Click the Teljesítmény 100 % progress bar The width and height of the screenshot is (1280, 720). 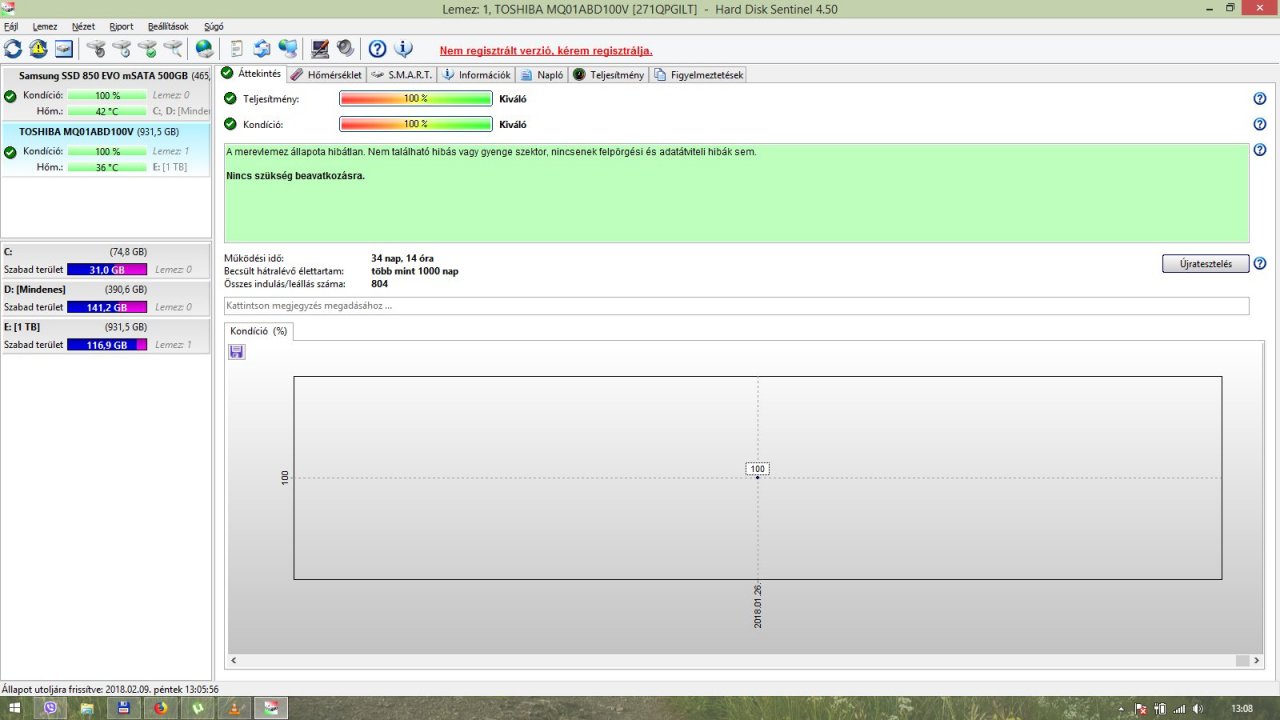(x=416, y=99)
